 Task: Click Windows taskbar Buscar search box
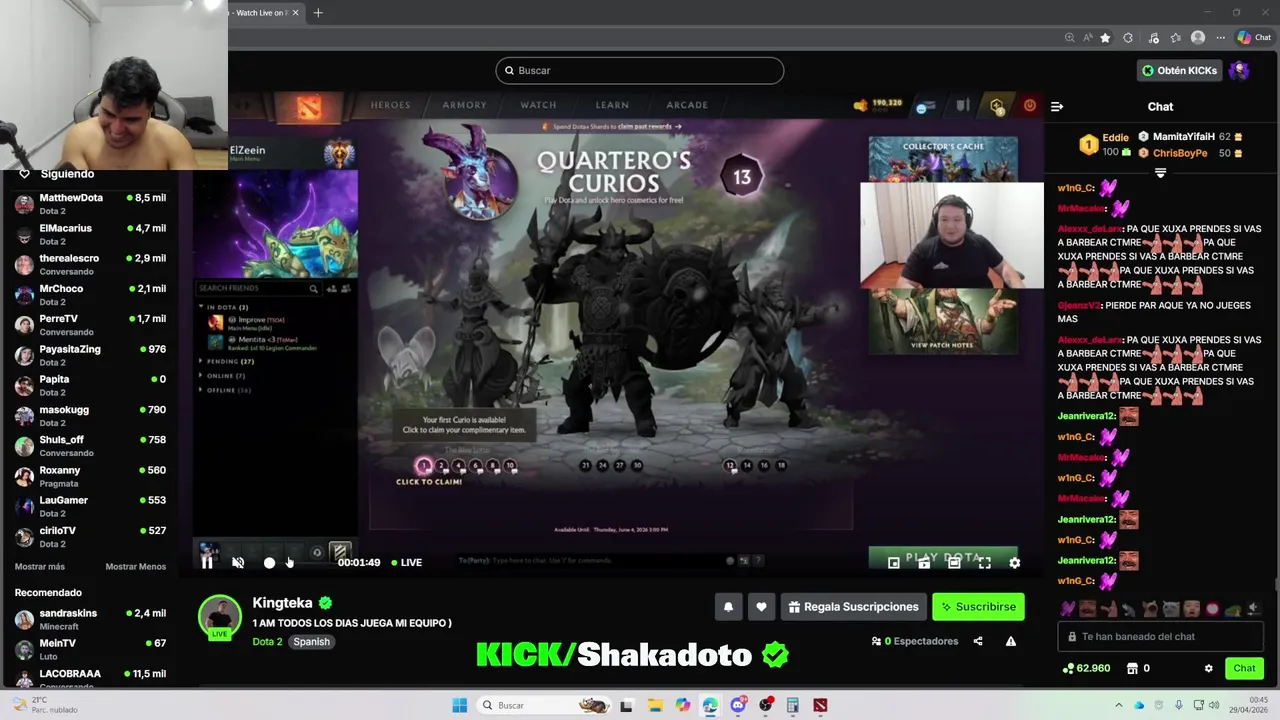point(545,705)
